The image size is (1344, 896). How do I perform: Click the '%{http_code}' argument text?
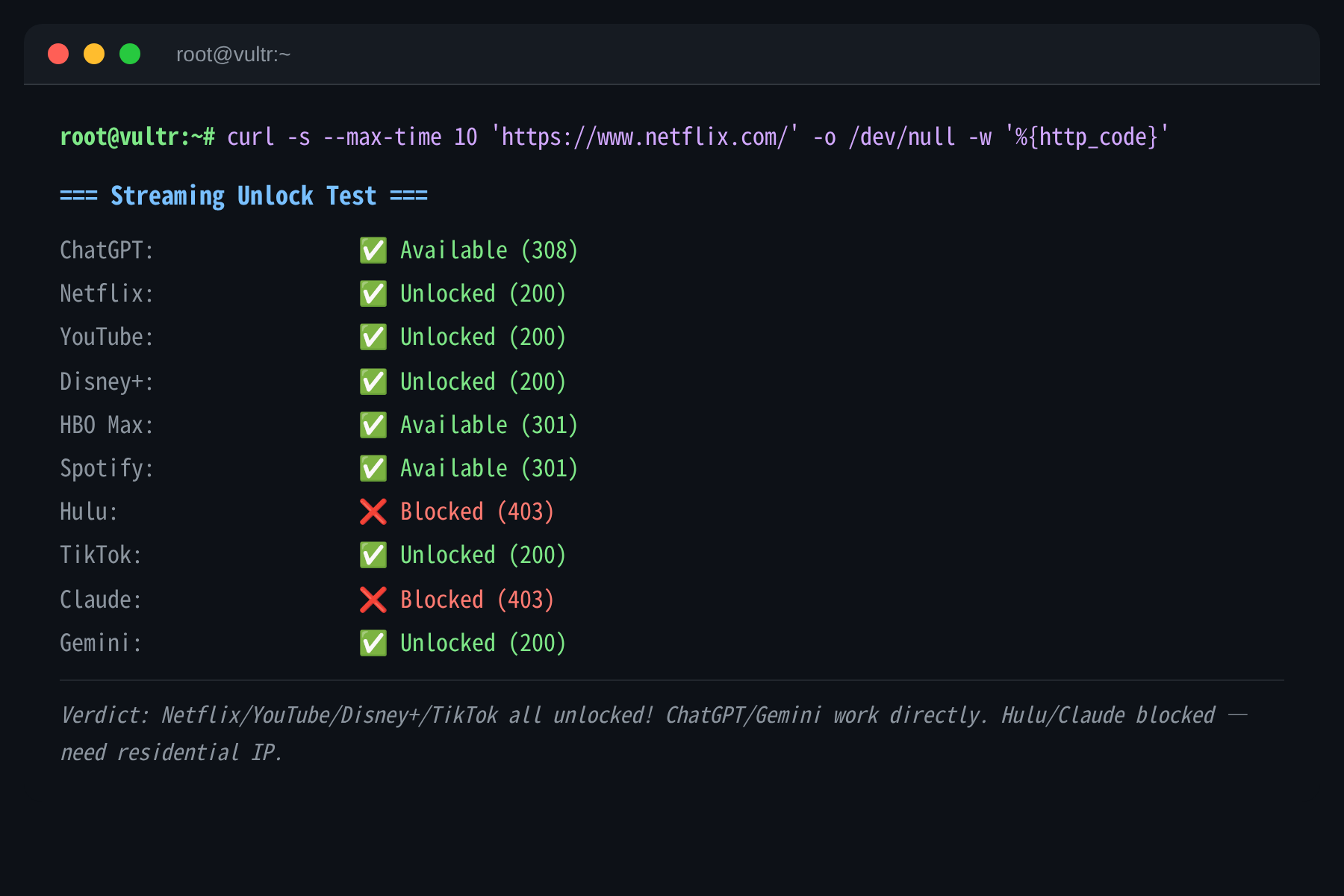click(x=1086, y=137)
